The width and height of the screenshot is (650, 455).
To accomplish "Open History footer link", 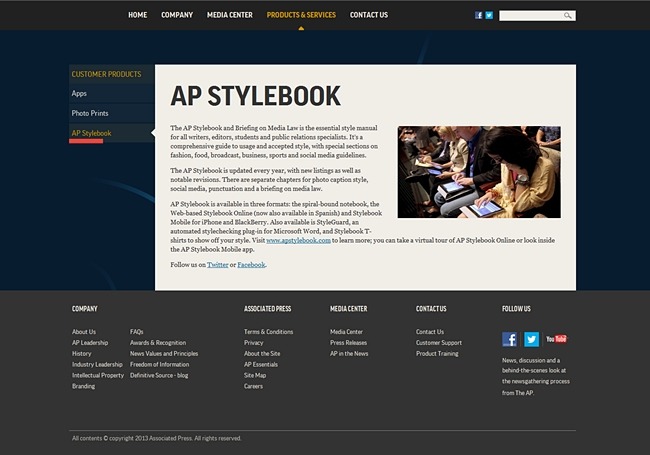I will pos(82,353).
